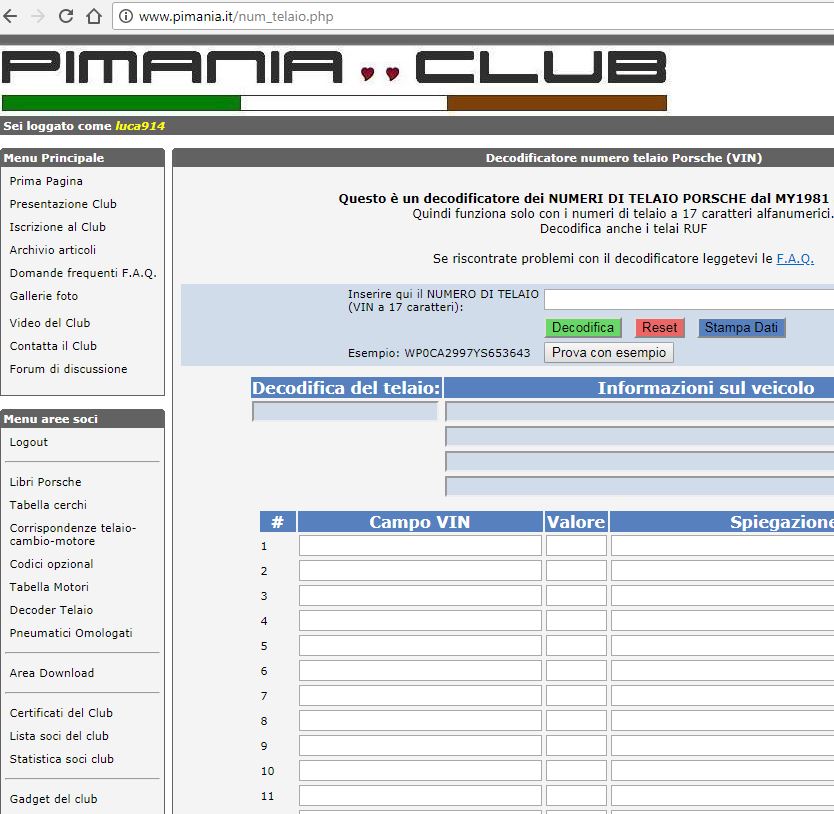Click the Menu Principale panel header
Image resolution: width=834 pixels, height=814 pixels.
82,158
